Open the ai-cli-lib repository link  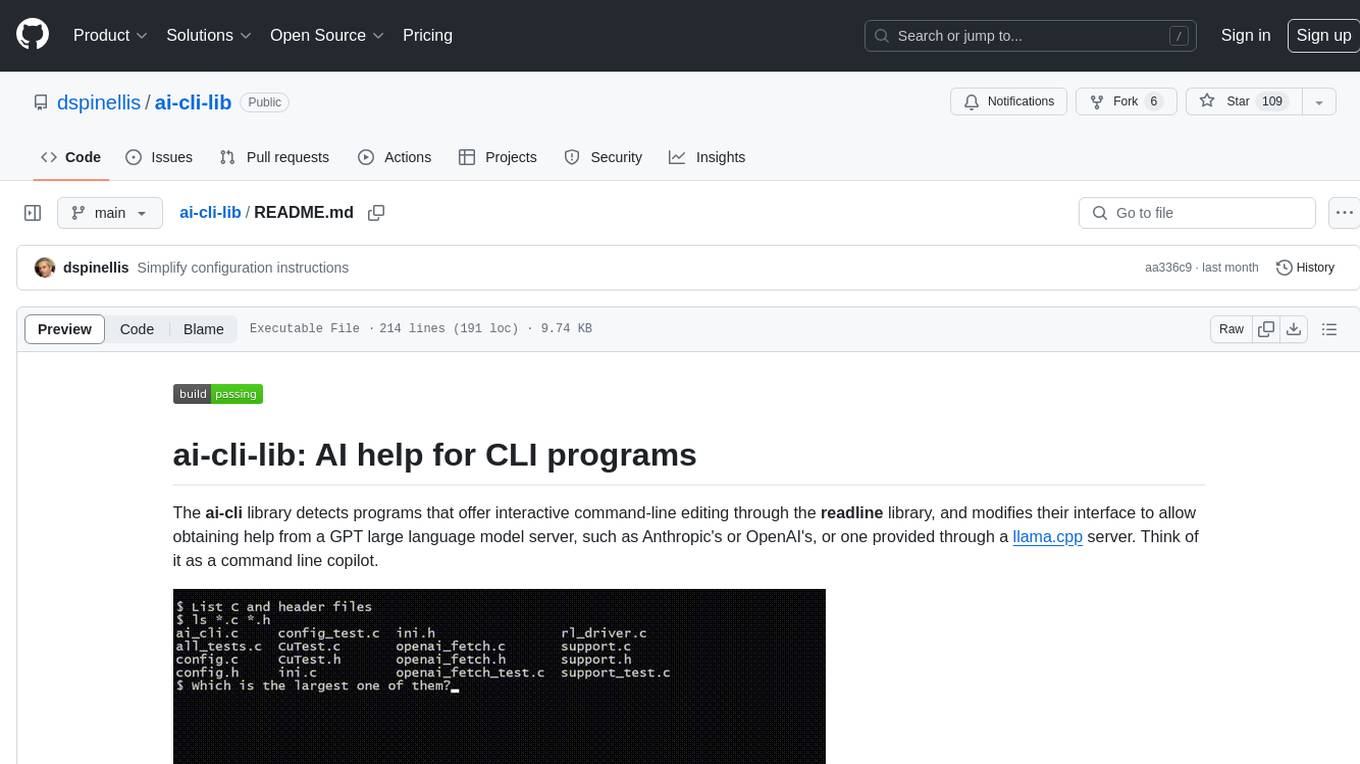pos(193,102)
